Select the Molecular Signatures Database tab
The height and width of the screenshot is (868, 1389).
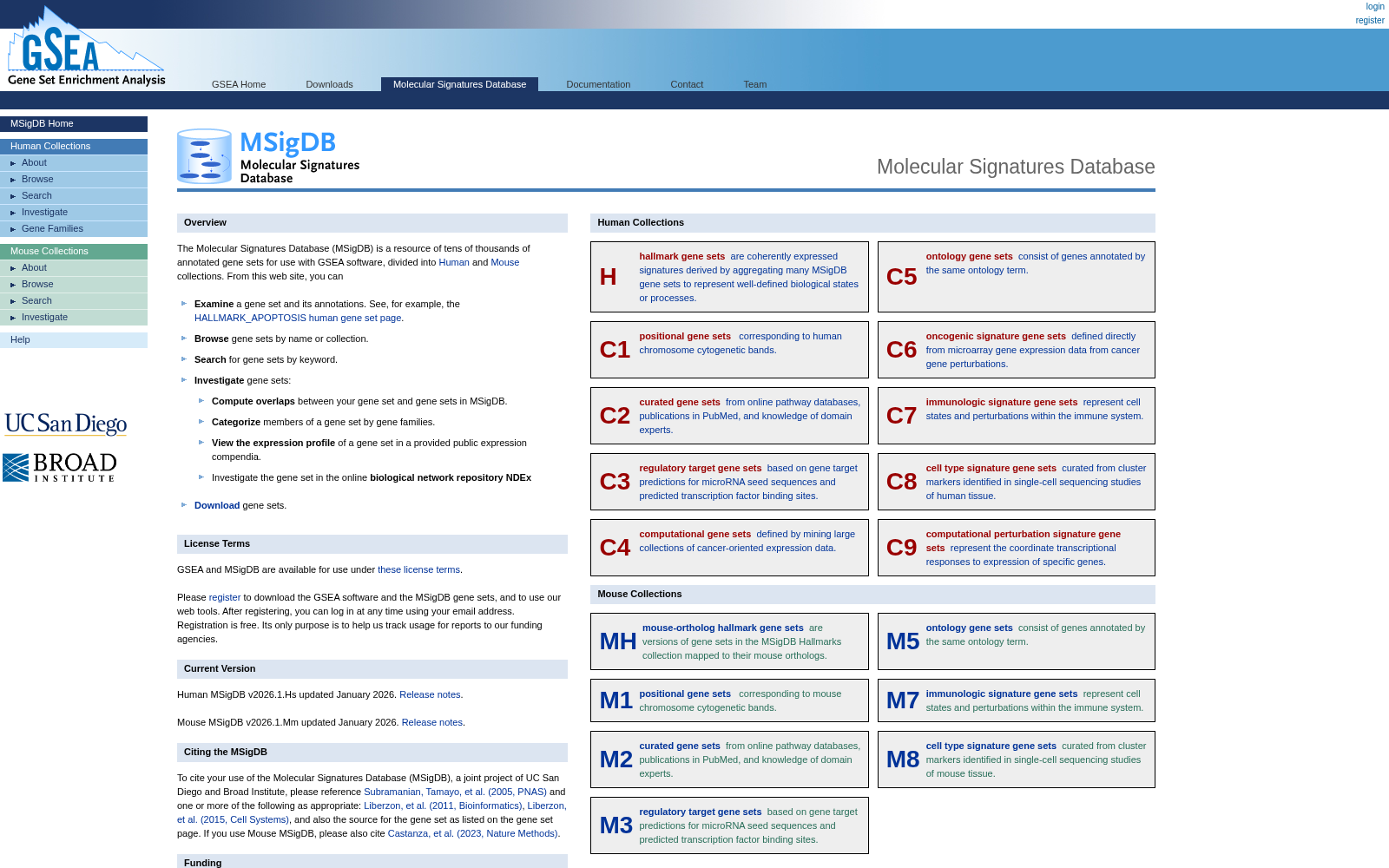coord(459,84)
